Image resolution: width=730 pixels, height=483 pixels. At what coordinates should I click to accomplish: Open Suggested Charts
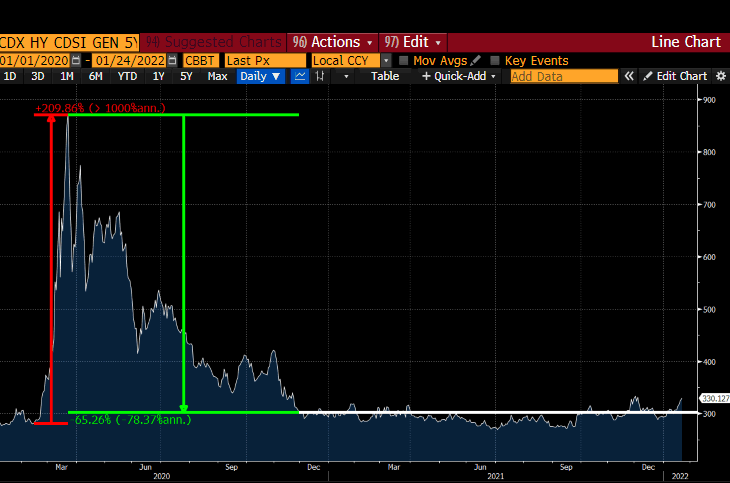213,42
